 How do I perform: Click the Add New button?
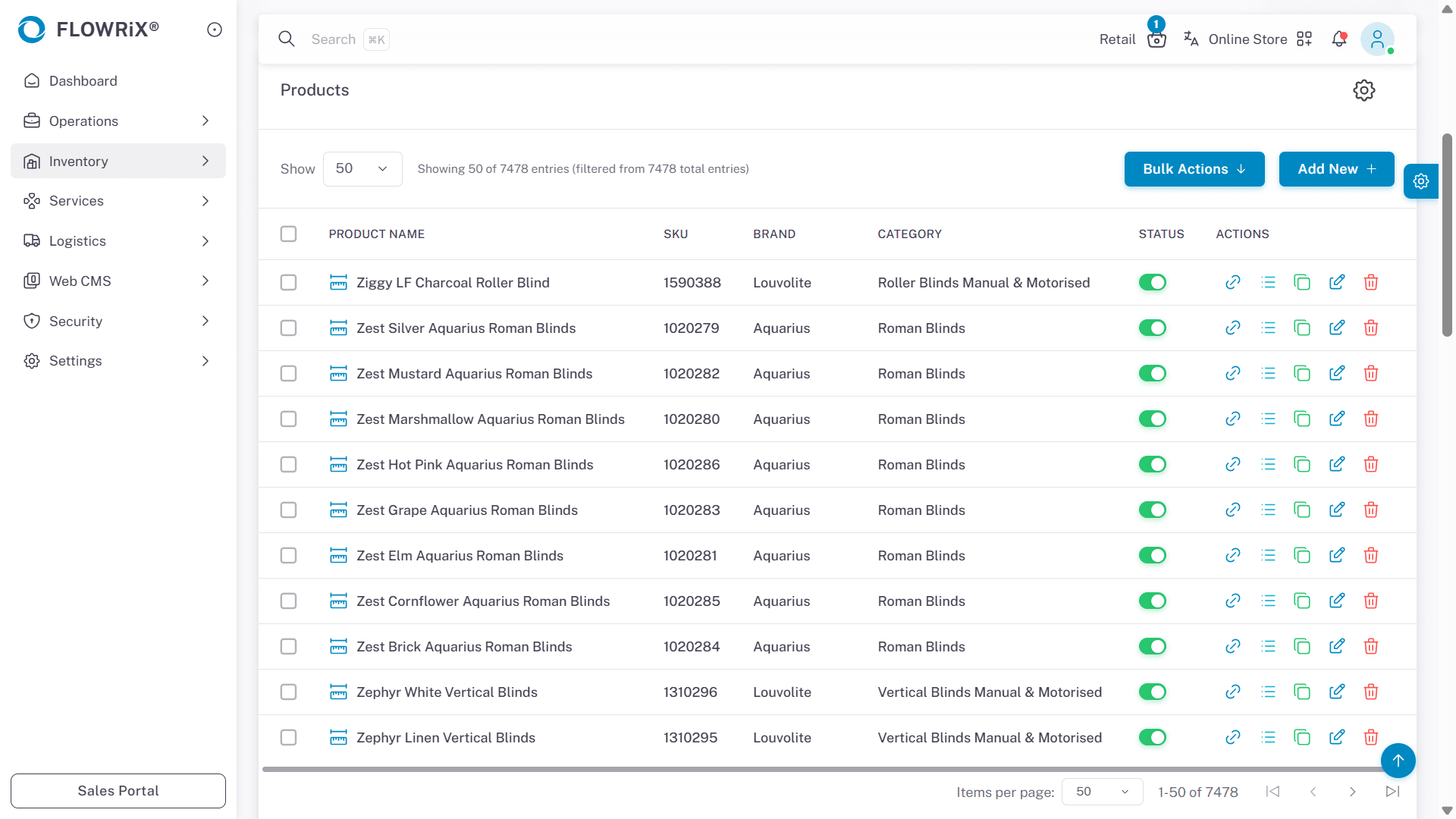1335,168
